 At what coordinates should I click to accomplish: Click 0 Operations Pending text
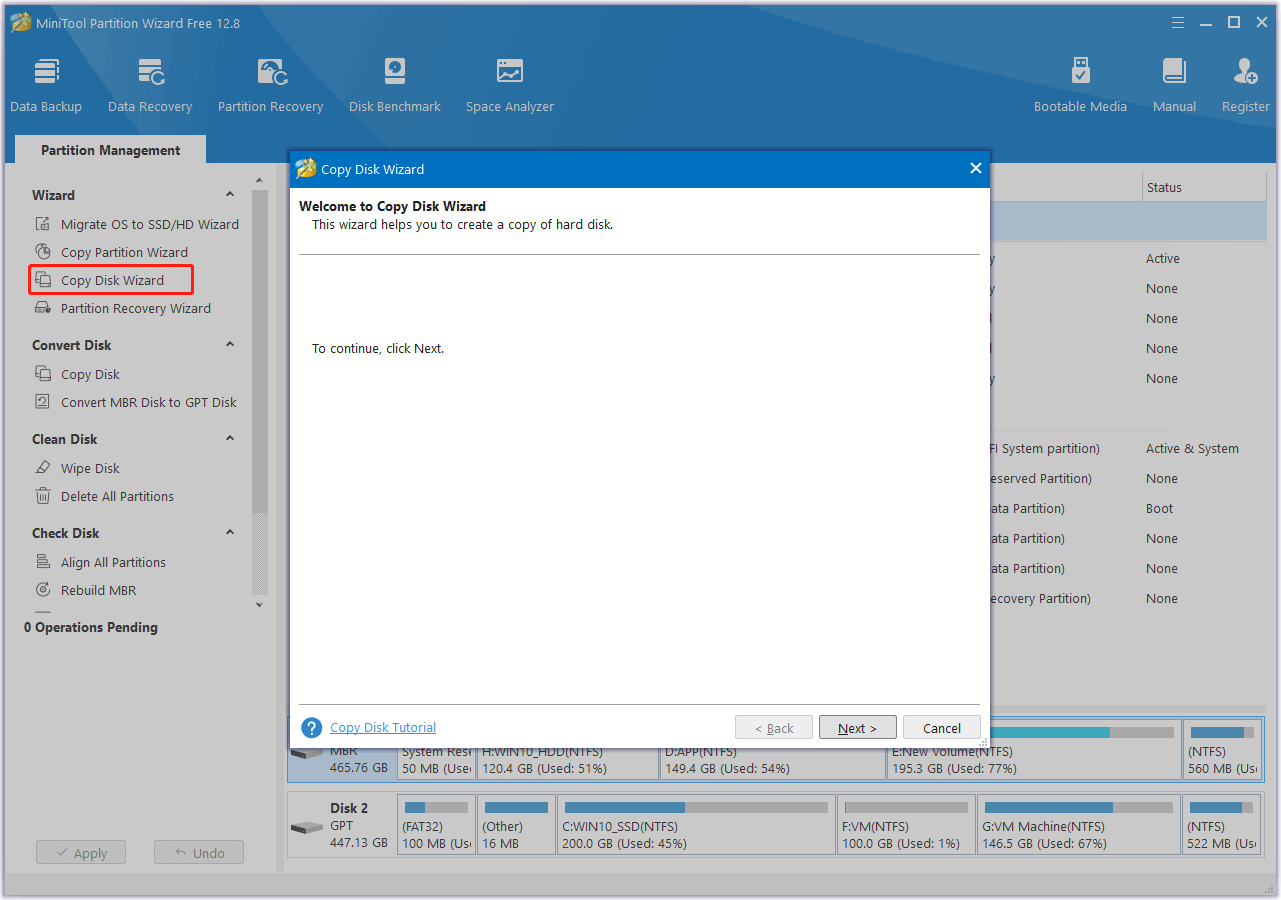tap(91, 627)
